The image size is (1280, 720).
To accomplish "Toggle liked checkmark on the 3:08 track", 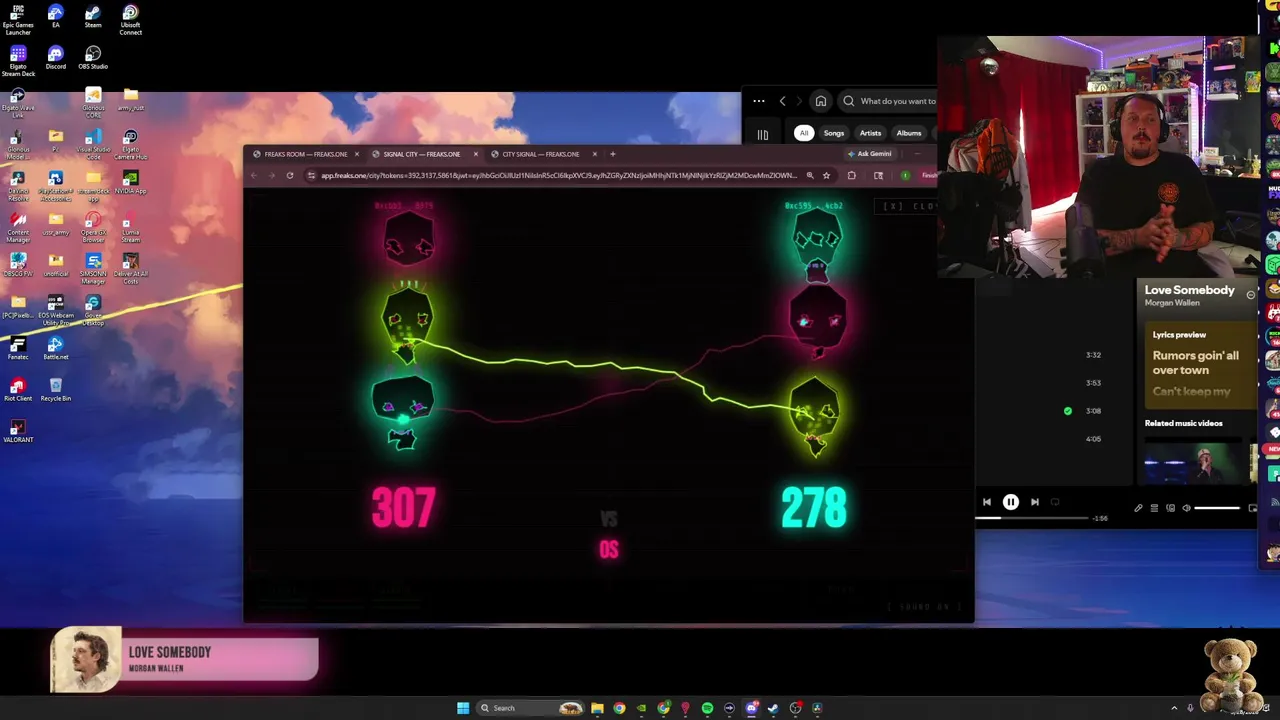I will 1067,411.
